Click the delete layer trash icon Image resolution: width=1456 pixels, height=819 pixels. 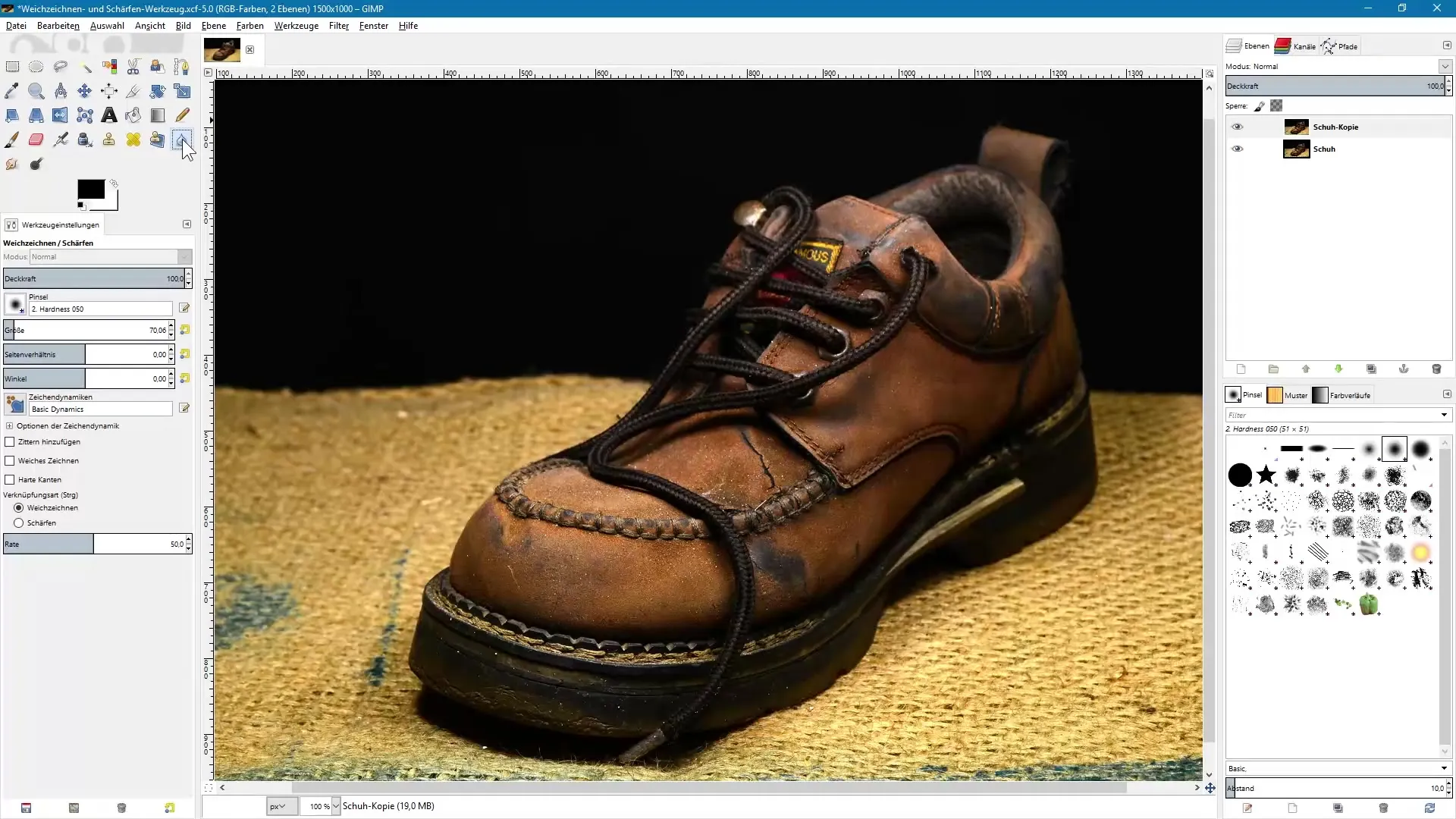click(x=1436, y=369)
